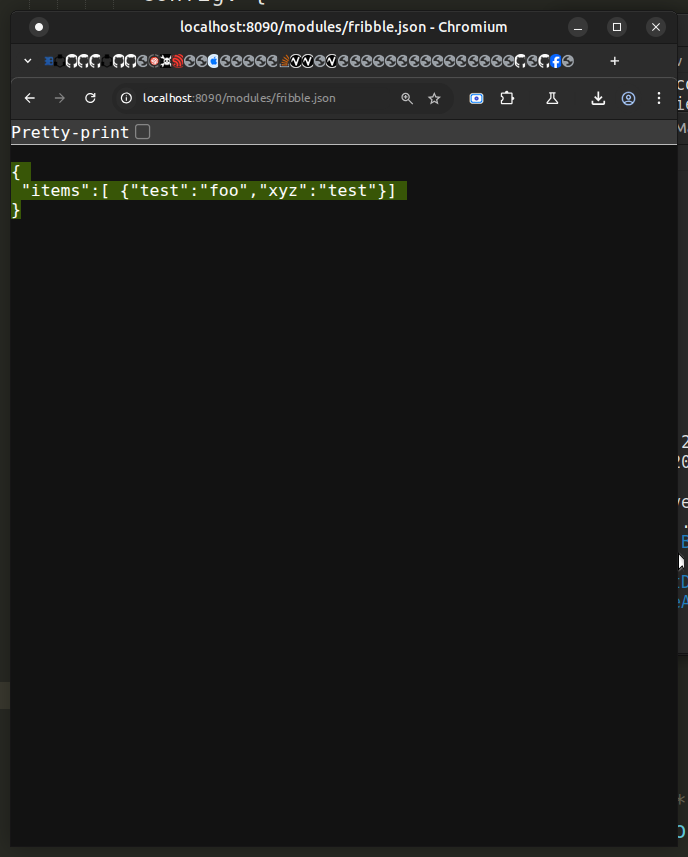688x857 pixels.
Task: Open the three-dot Chromium menu
Action: [658, 98]
